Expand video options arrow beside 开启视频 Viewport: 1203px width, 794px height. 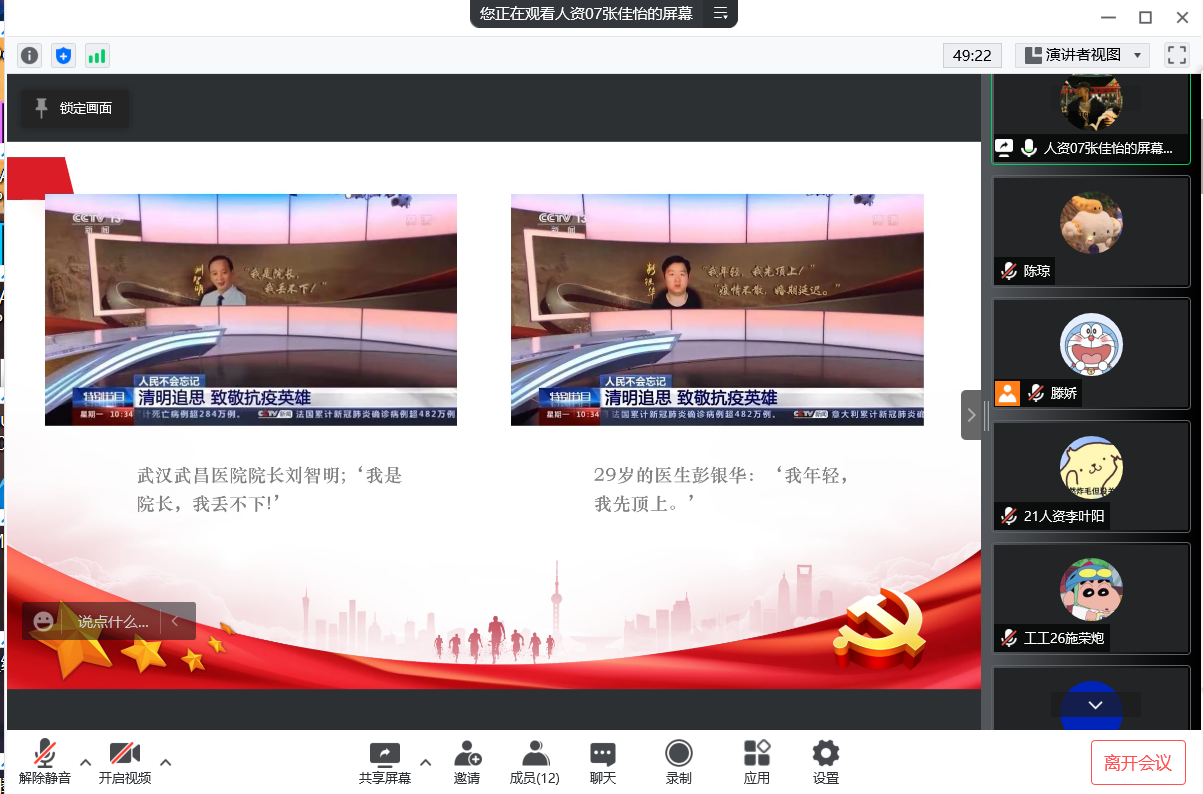tap(166, 762)
